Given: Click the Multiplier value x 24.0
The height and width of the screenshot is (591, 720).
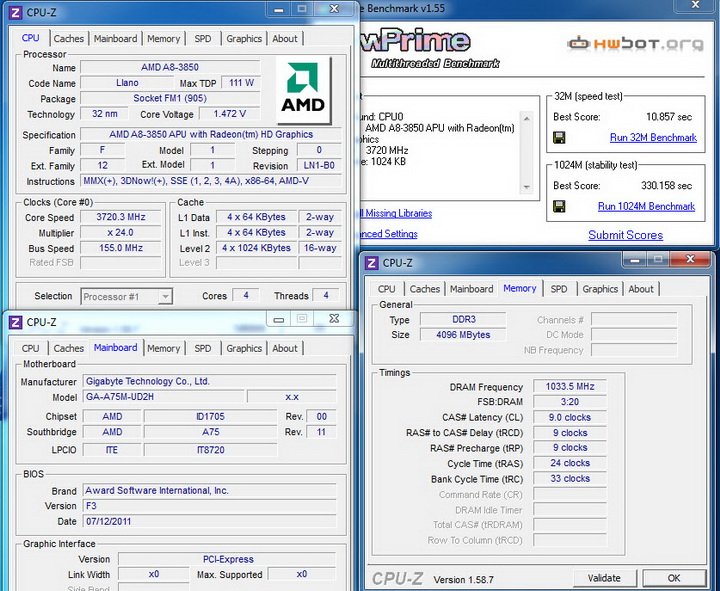Looking at the screenshot, I should pos(121,232).
